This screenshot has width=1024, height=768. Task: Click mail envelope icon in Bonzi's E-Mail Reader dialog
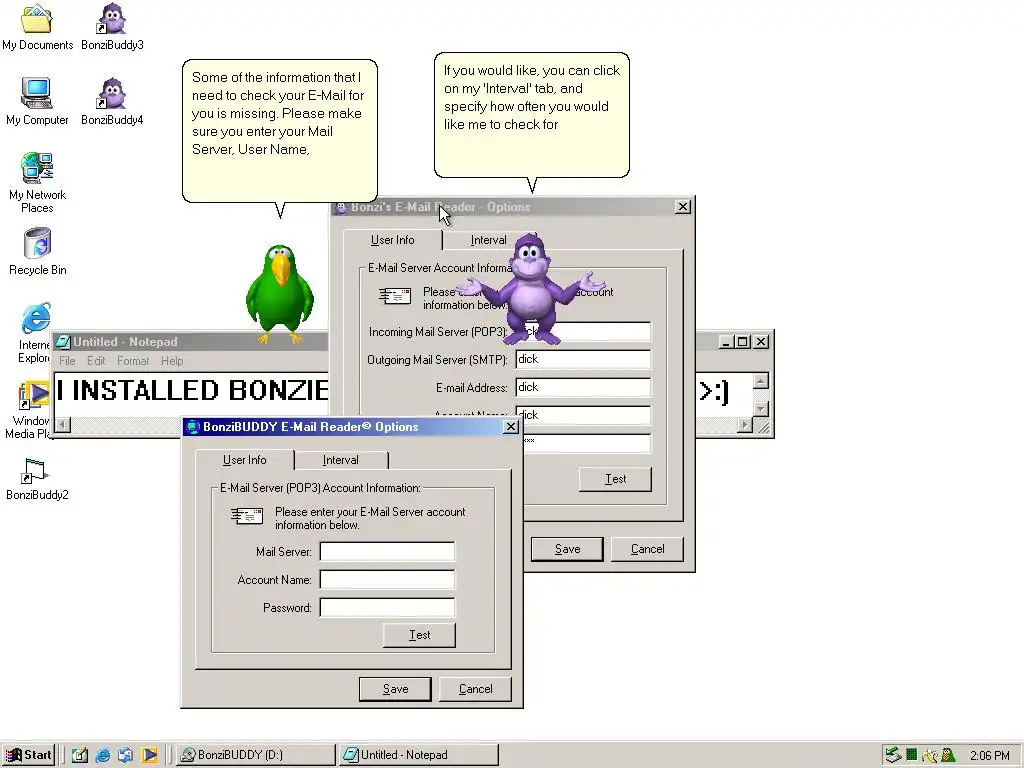tap(394, 296)
